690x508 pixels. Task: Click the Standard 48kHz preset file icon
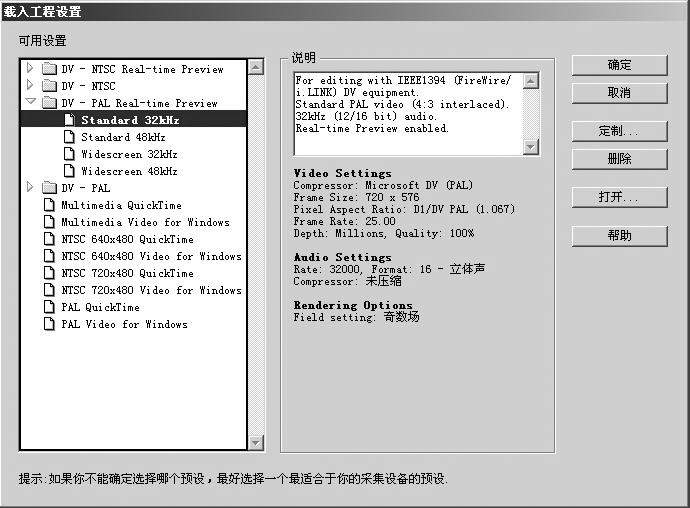tap(69, 137)
